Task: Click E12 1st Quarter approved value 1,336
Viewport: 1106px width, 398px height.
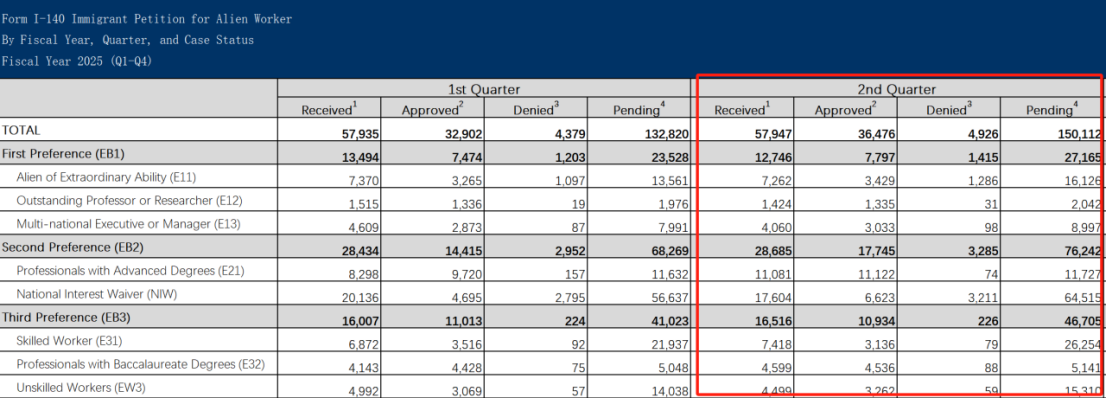Action: coord(466,204)
